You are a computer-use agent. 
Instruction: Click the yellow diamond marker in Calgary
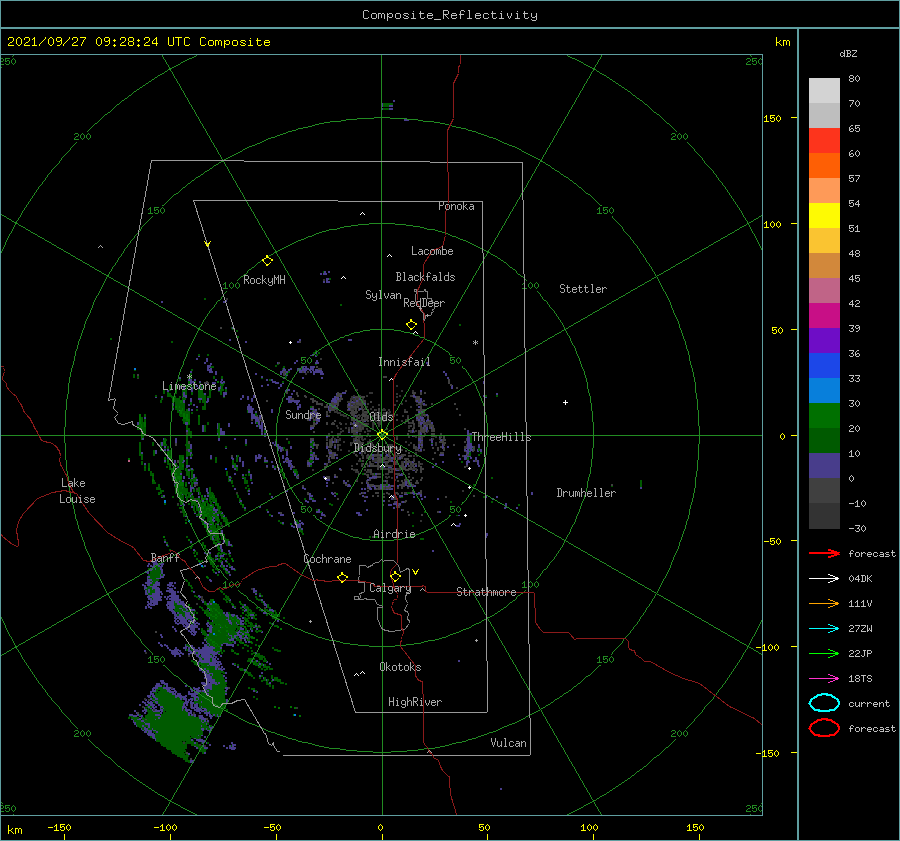click(x=395, y=576)
